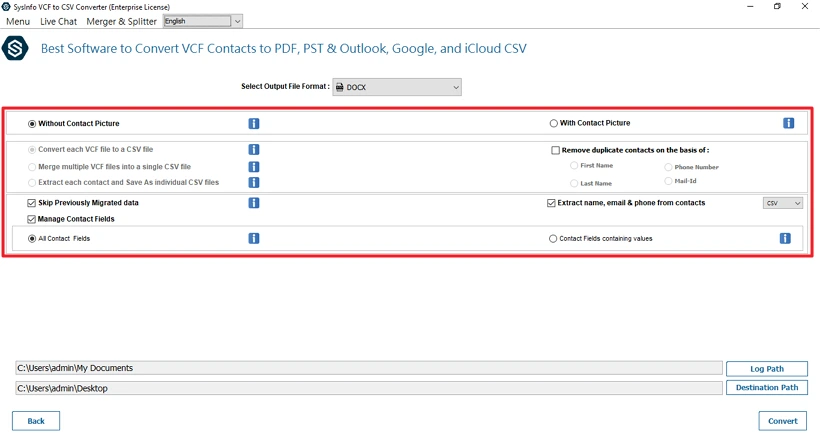Toggle Extract name, email & phone checkbox

pos(551,203)
